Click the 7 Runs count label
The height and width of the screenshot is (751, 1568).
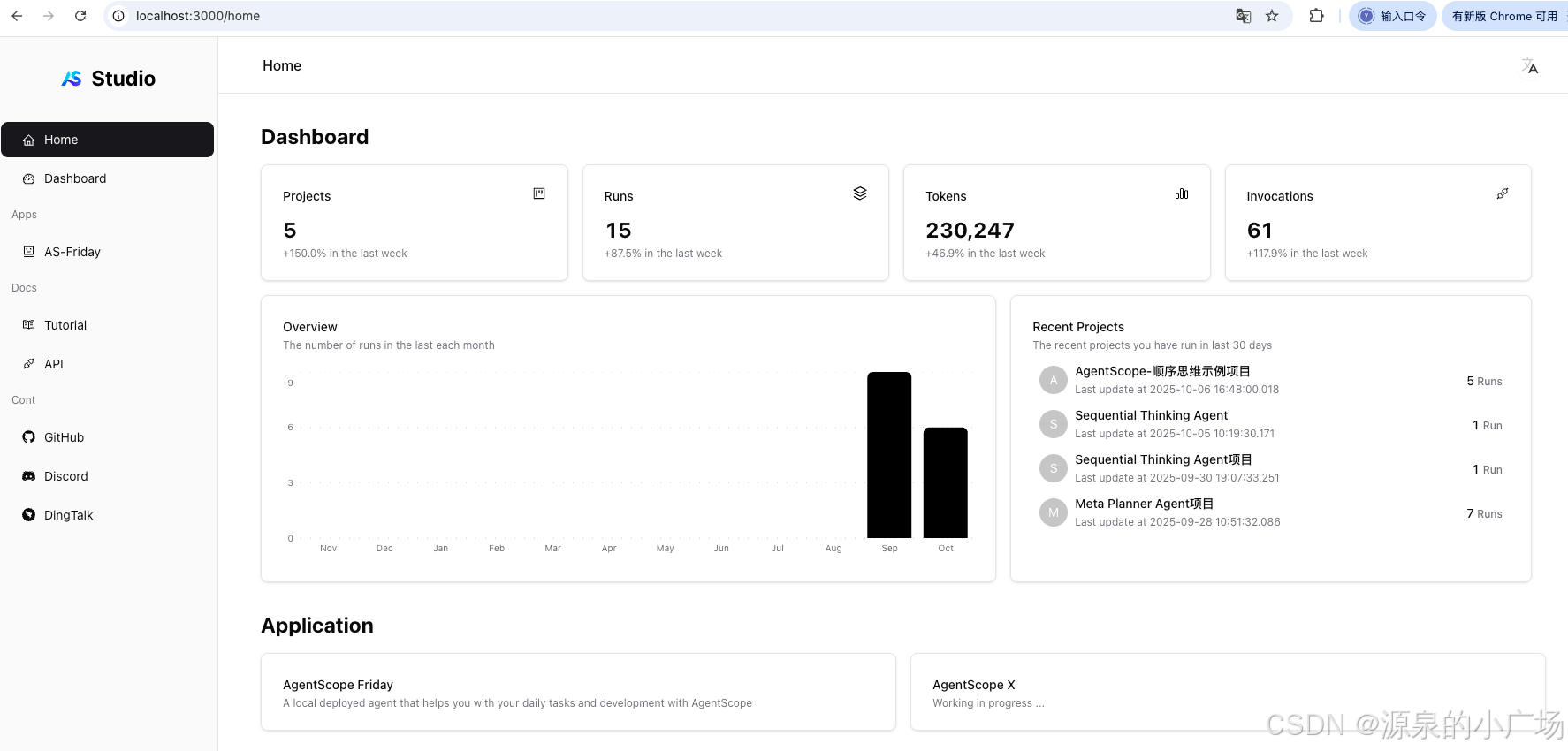[1484, 513]
